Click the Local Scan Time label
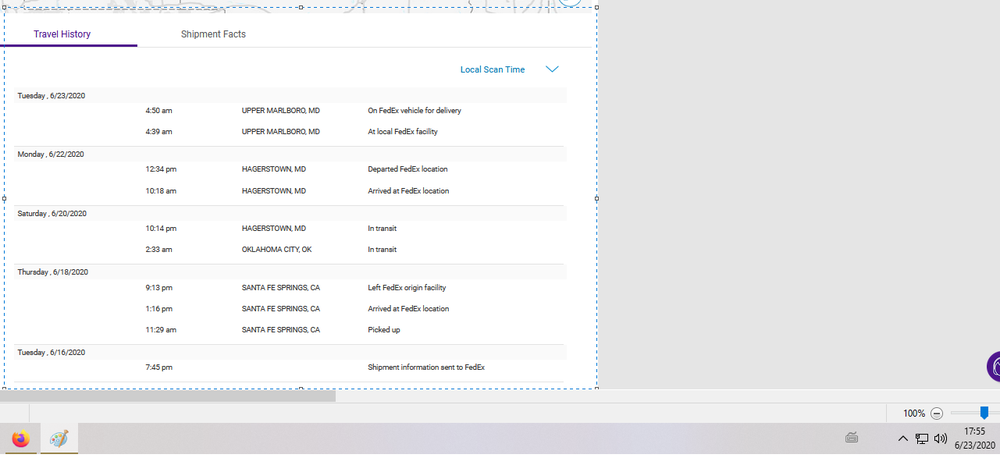 point(492,70)
